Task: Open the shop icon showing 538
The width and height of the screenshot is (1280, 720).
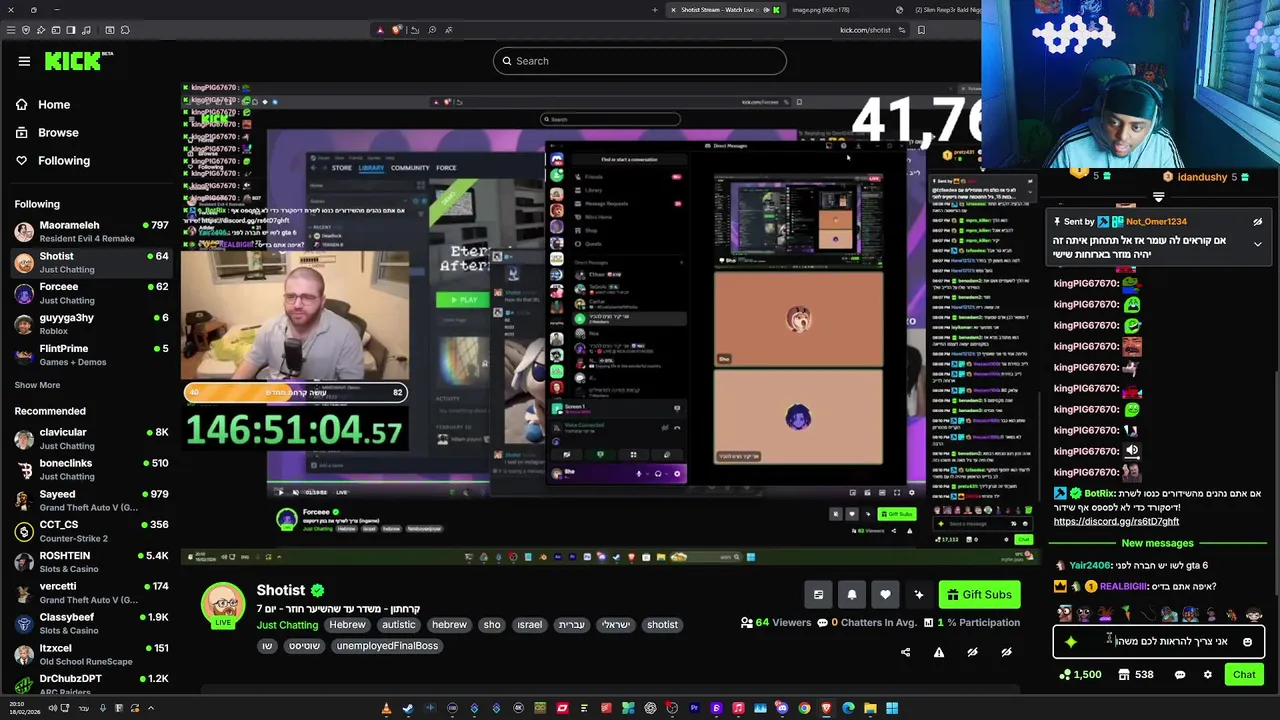Action: pos(1134,675)
